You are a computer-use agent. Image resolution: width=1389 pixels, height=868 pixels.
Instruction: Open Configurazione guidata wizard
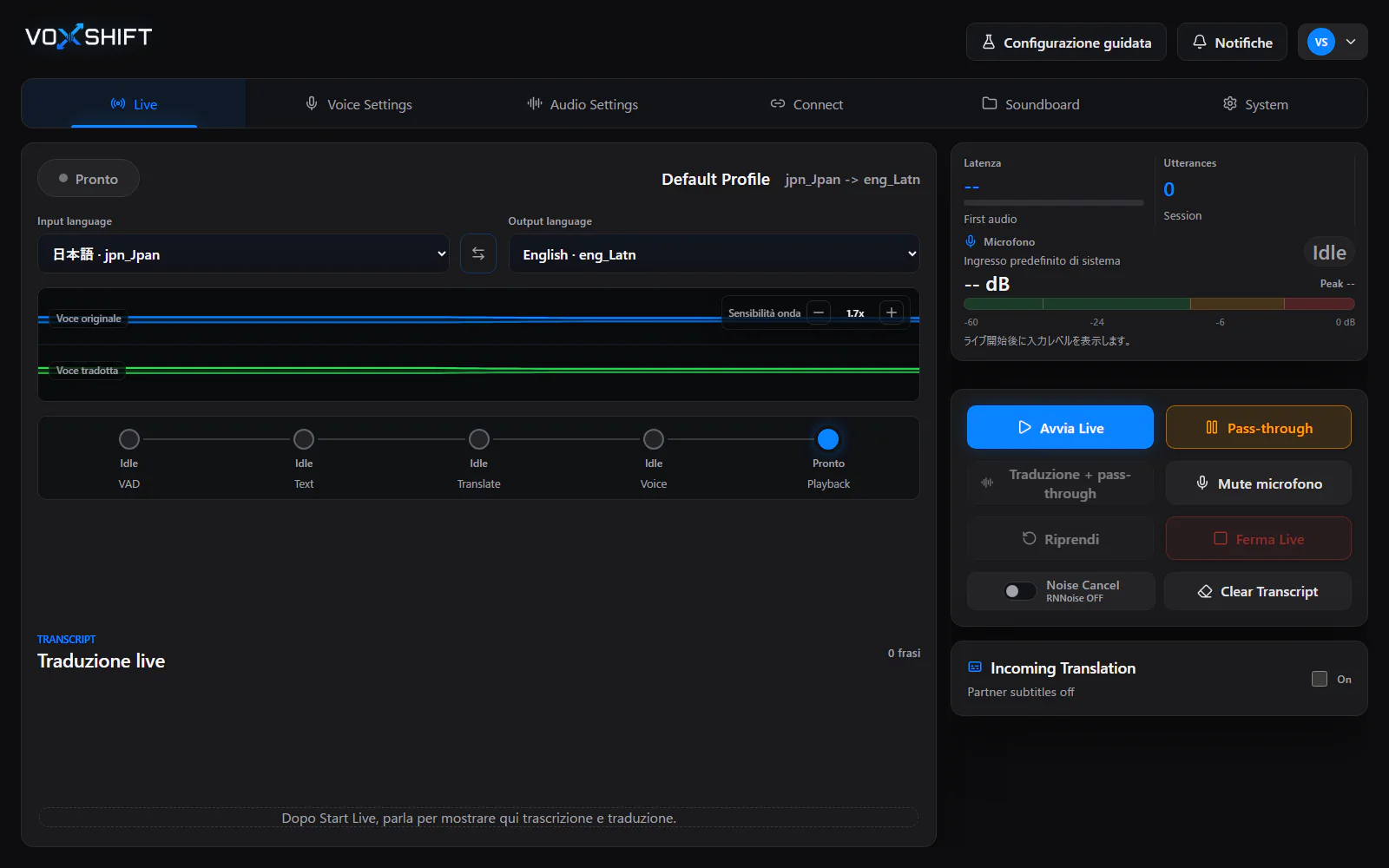pos(1066,43)
